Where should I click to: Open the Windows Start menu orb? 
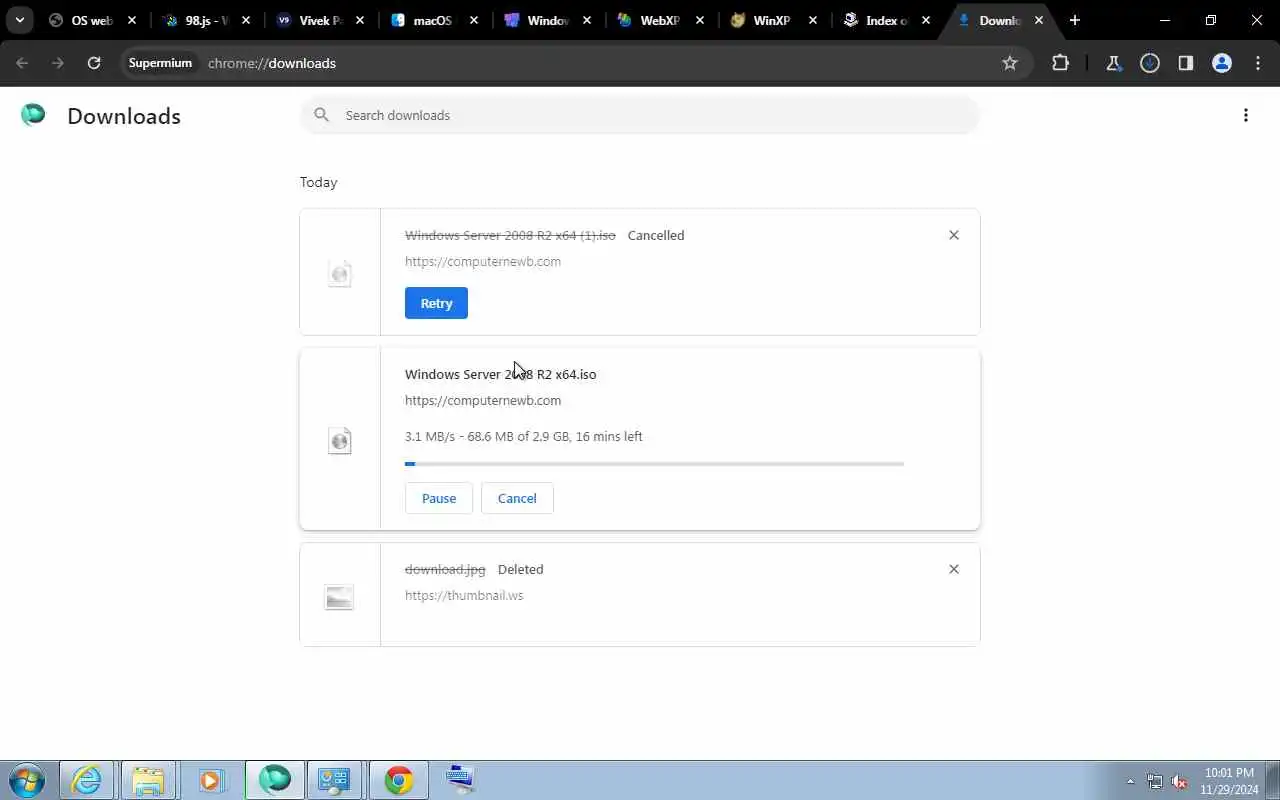(26, 780)
